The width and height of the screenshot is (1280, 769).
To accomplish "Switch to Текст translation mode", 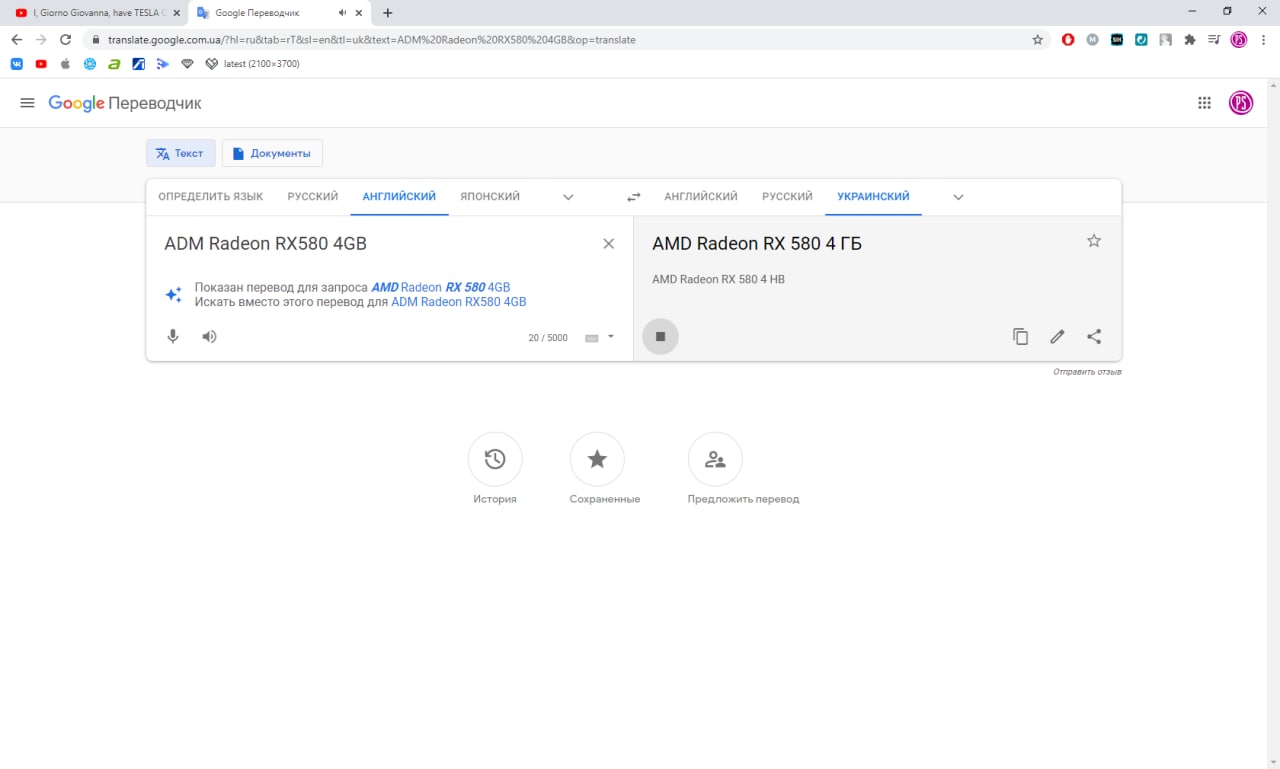I will click(x=181, y=153).
